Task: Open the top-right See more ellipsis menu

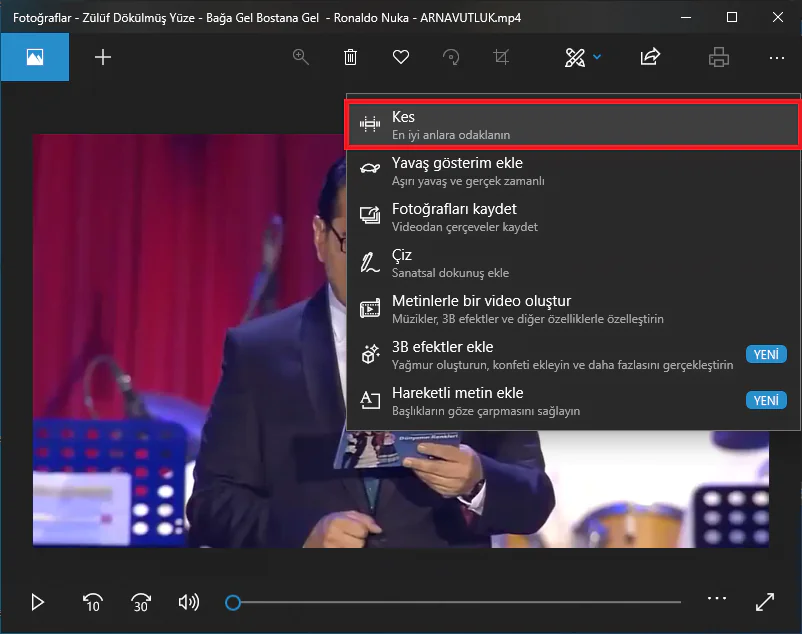Action: 777,57
